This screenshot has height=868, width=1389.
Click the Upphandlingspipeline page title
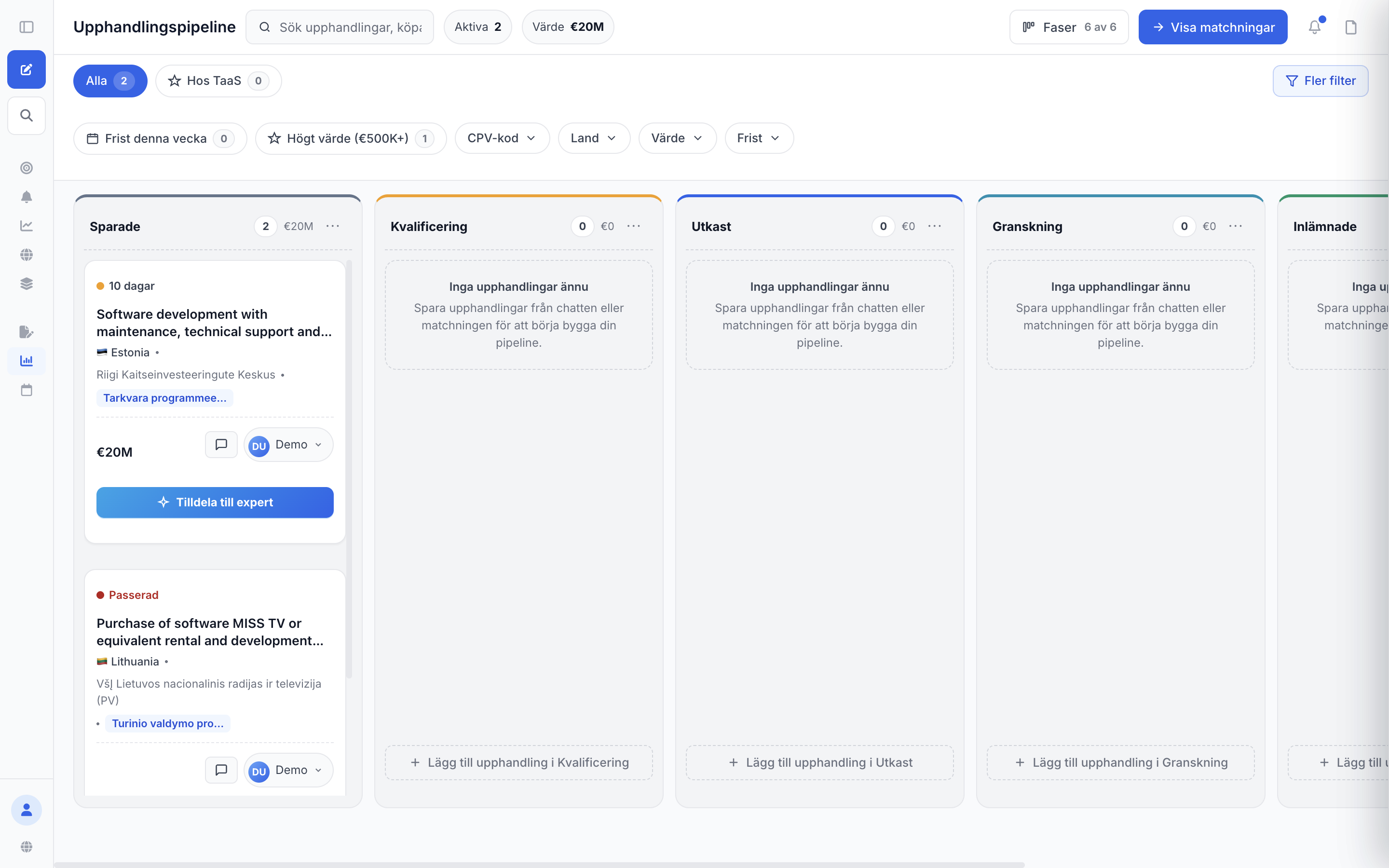(154, 27)
